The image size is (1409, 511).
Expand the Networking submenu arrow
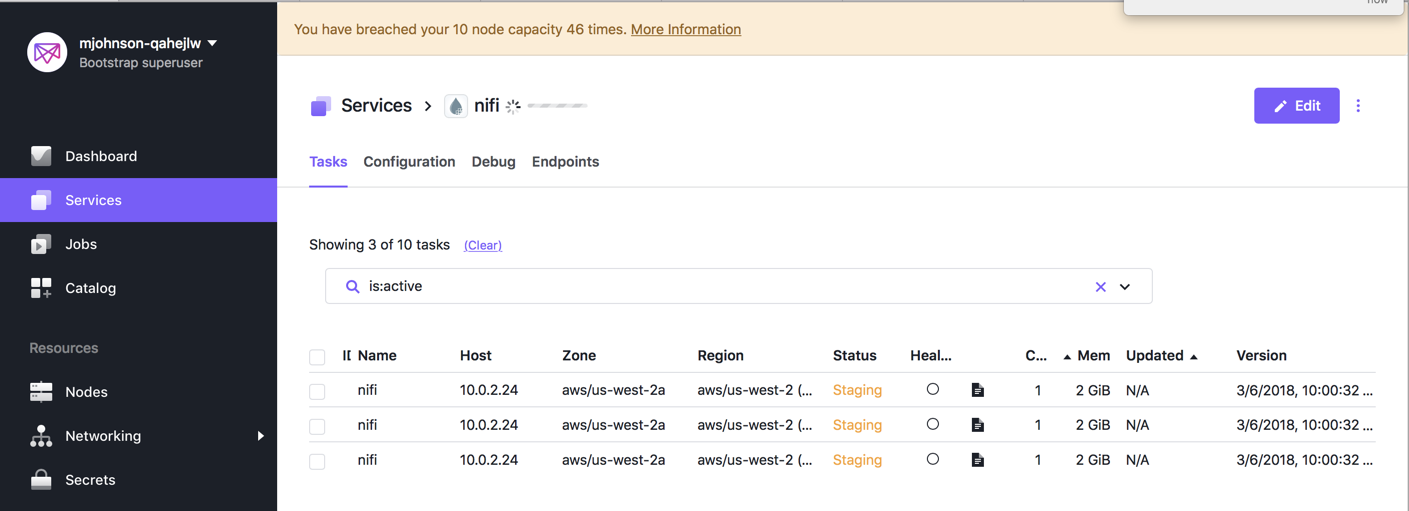[260, 436]
